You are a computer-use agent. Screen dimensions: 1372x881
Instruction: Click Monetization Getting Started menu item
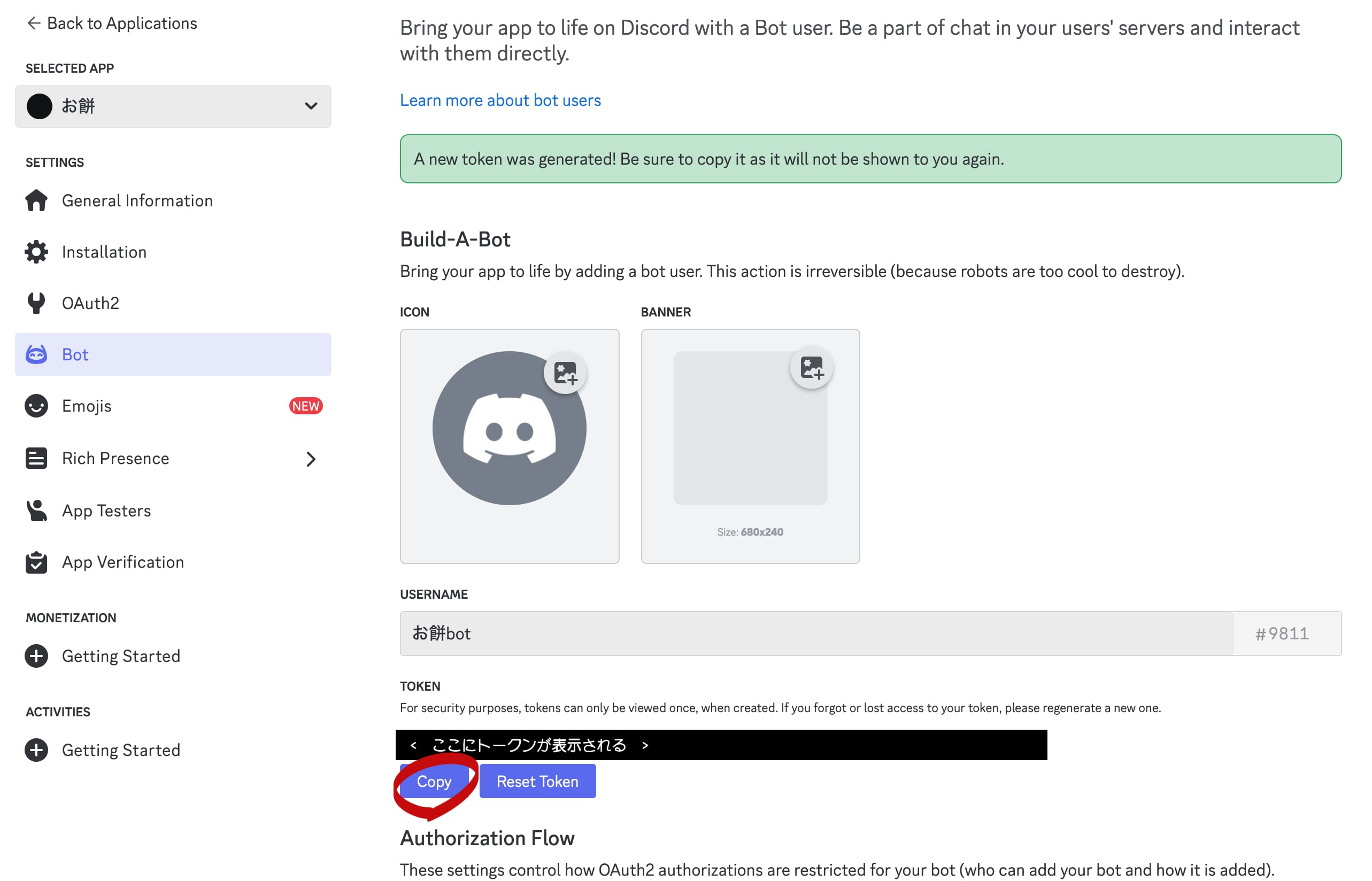point(120,655)
